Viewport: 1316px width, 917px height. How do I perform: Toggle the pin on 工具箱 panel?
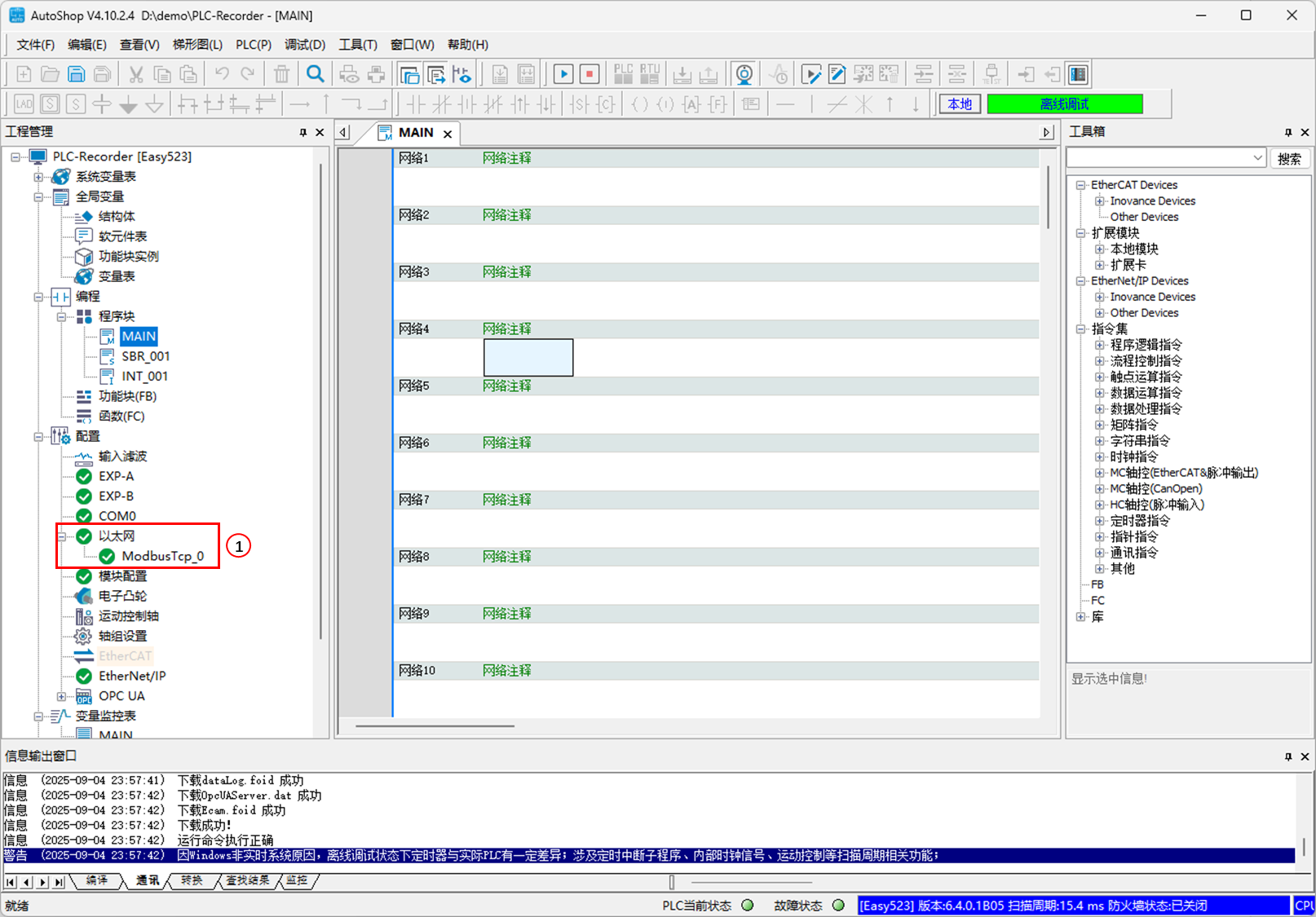coord(1288,132)
